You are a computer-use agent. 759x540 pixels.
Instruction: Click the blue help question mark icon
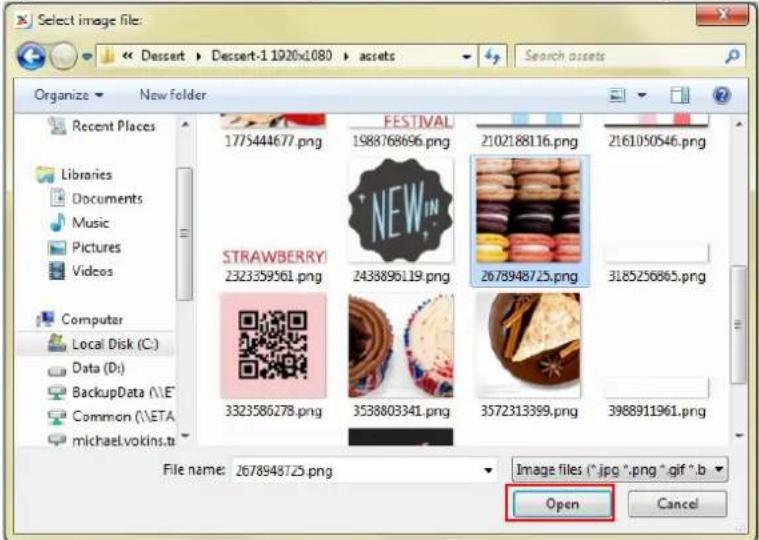(x=721, y=95)
